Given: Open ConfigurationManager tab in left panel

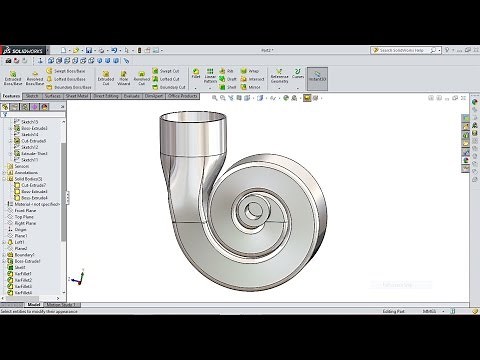Looking at the screenshot, I should (x=25, y=107).
